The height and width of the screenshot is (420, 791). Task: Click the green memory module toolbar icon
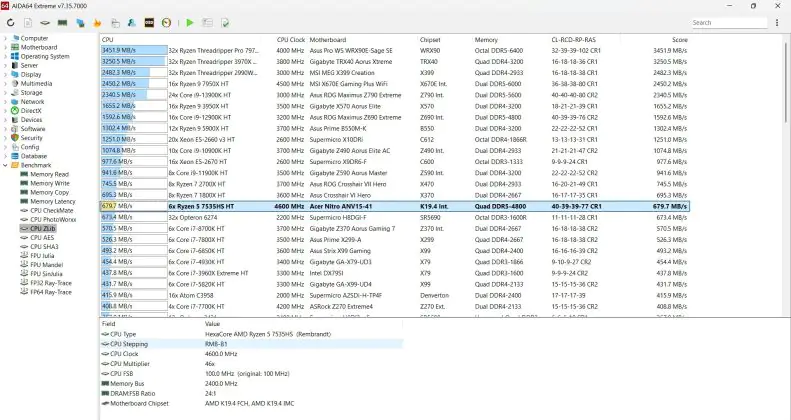[63, 23]
